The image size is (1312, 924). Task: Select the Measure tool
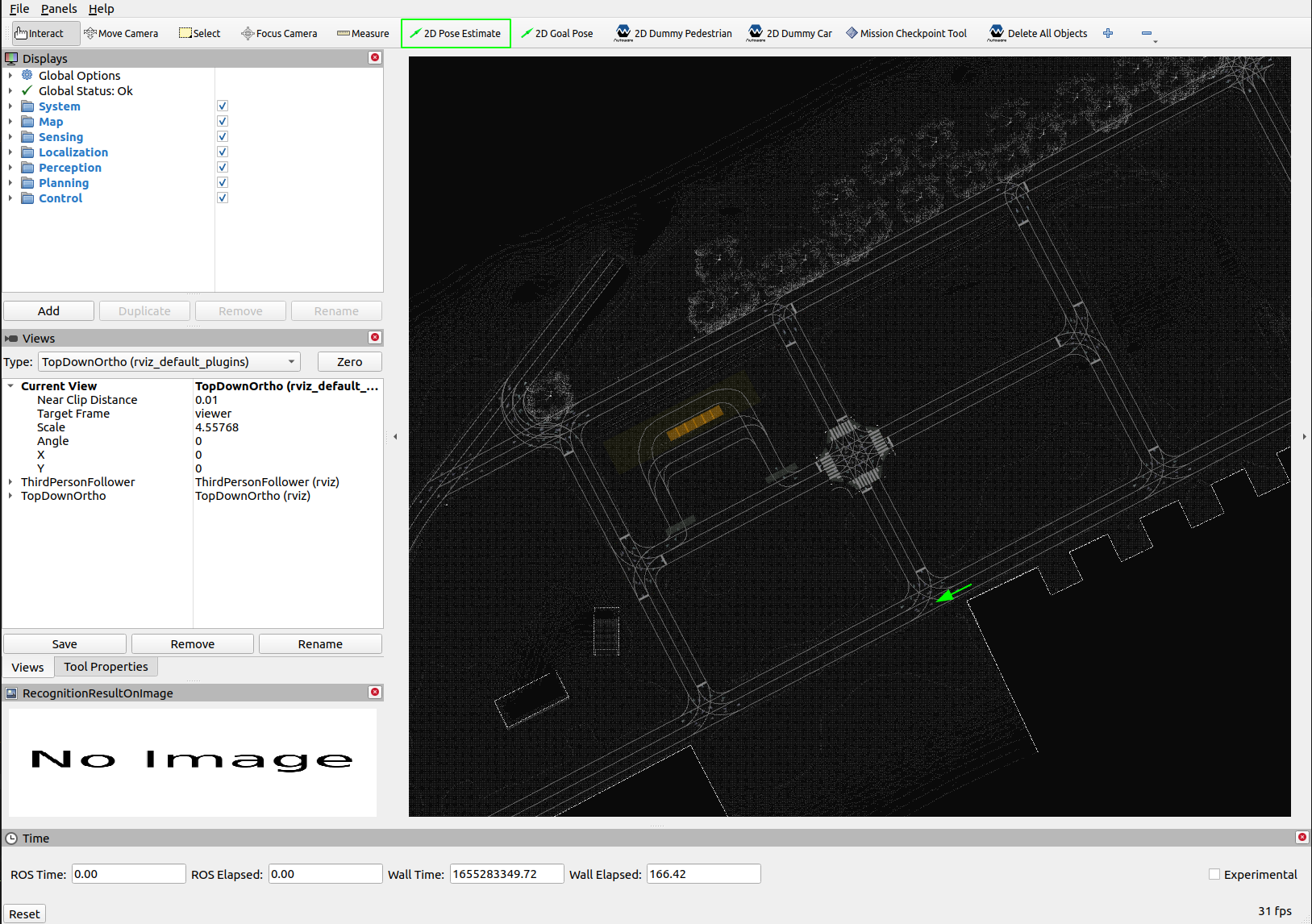coord(363,33)
